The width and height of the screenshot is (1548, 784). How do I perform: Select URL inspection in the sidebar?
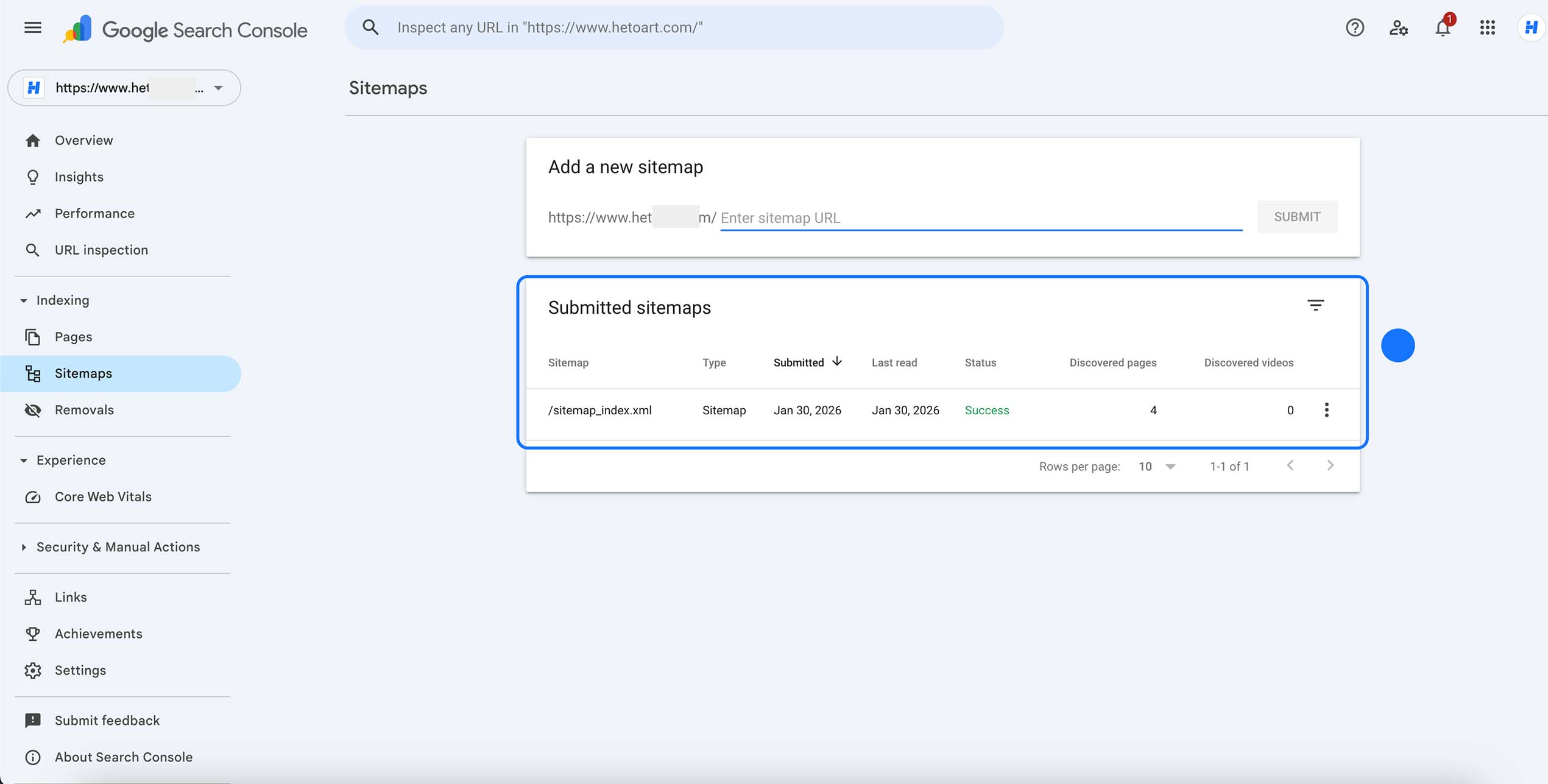[101, 250]
